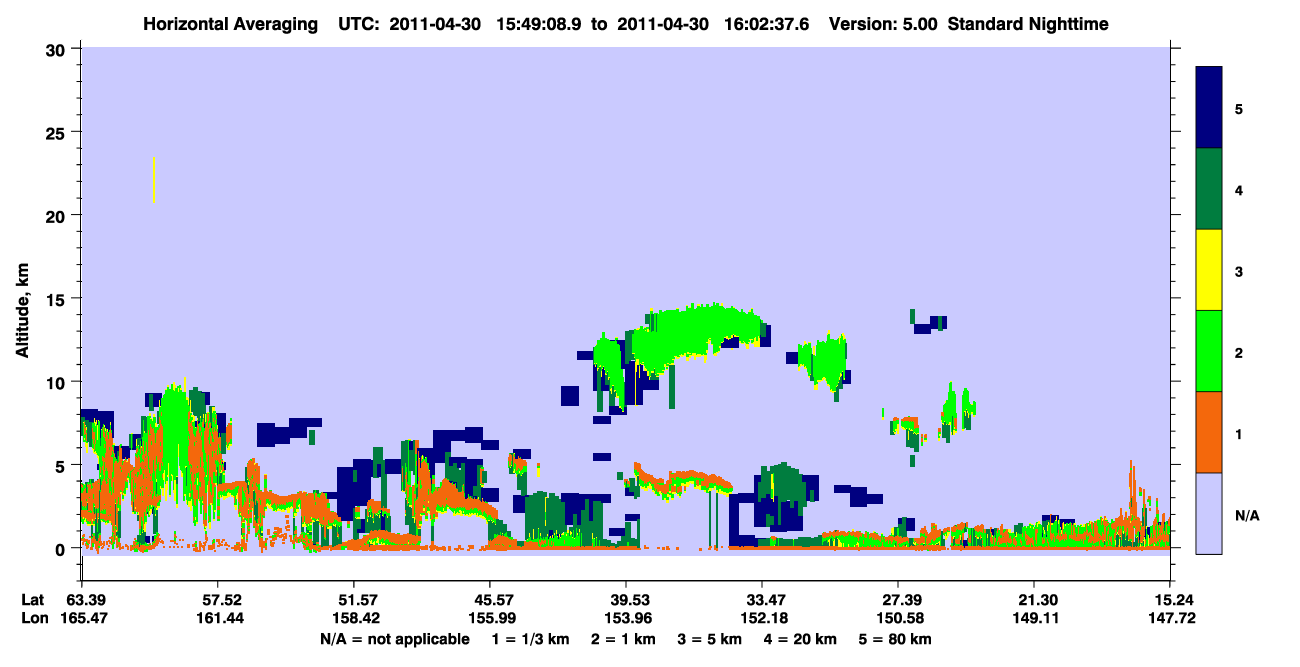Click the lavender N/A colorbar segment
The width and height of the screenshot is (1300, 667).
click(x=1209, y=513)
